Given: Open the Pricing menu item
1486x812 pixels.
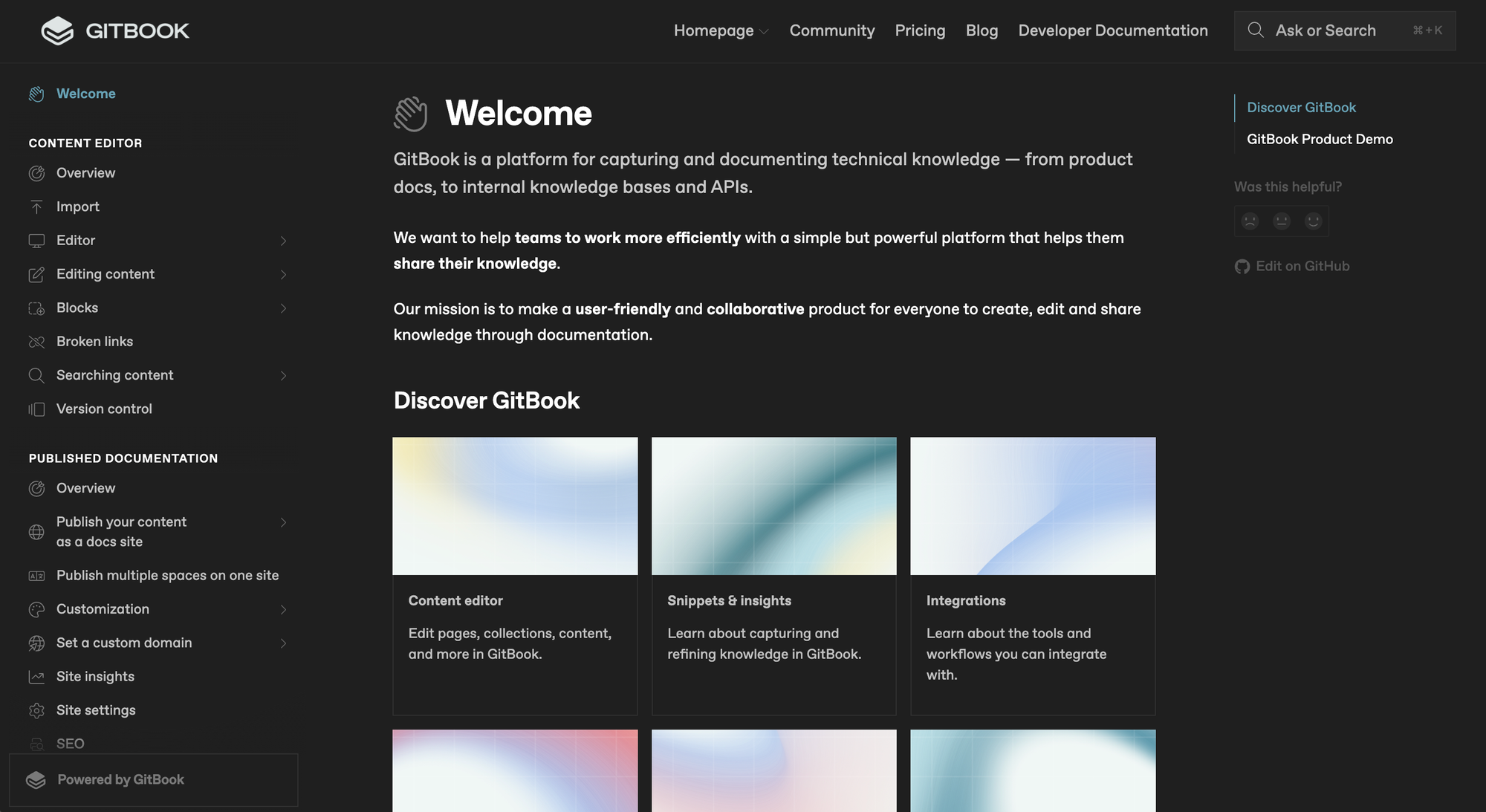Looking at the screenshot, I should [920, 30].
